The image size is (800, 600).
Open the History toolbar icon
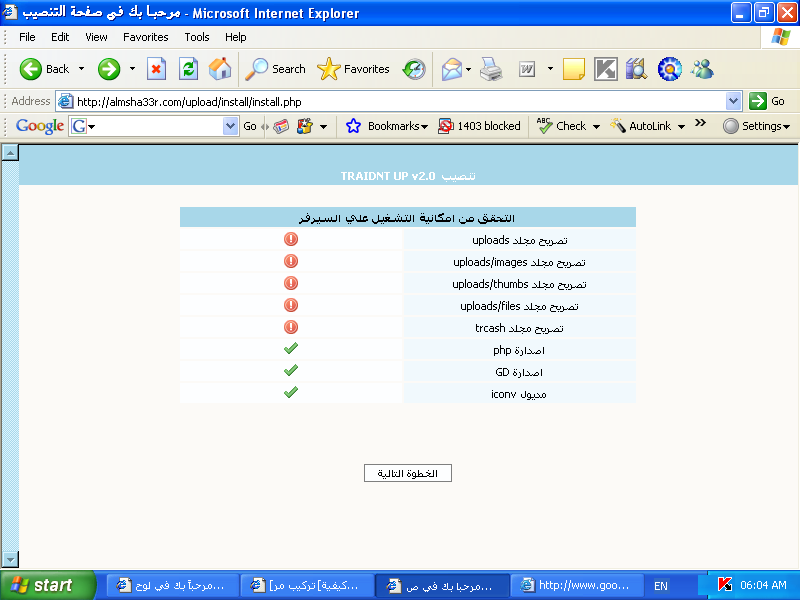coord(414,69)
